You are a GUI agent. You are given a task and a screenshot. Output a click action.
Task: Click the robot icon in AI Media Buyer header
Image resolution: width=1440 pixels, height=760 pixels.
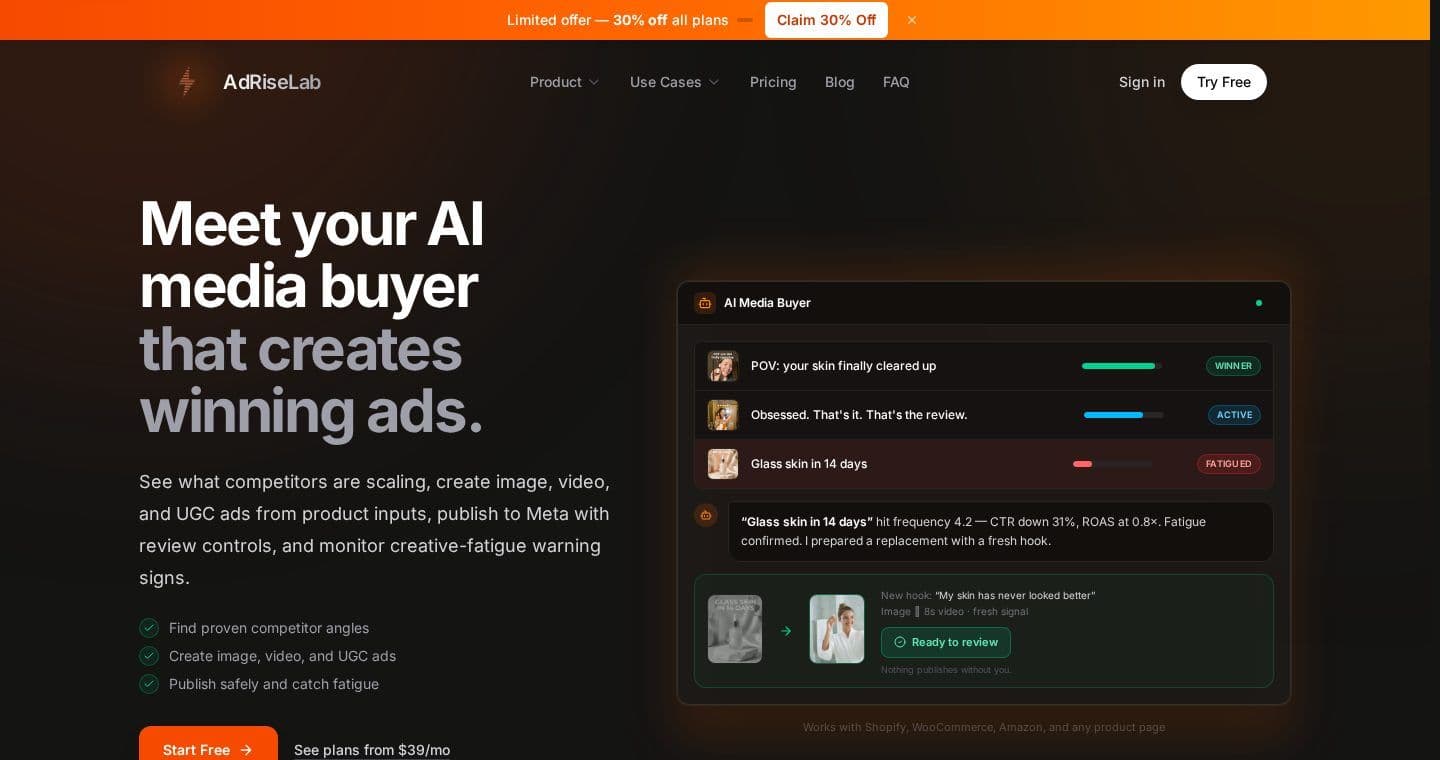pos(705,303)
